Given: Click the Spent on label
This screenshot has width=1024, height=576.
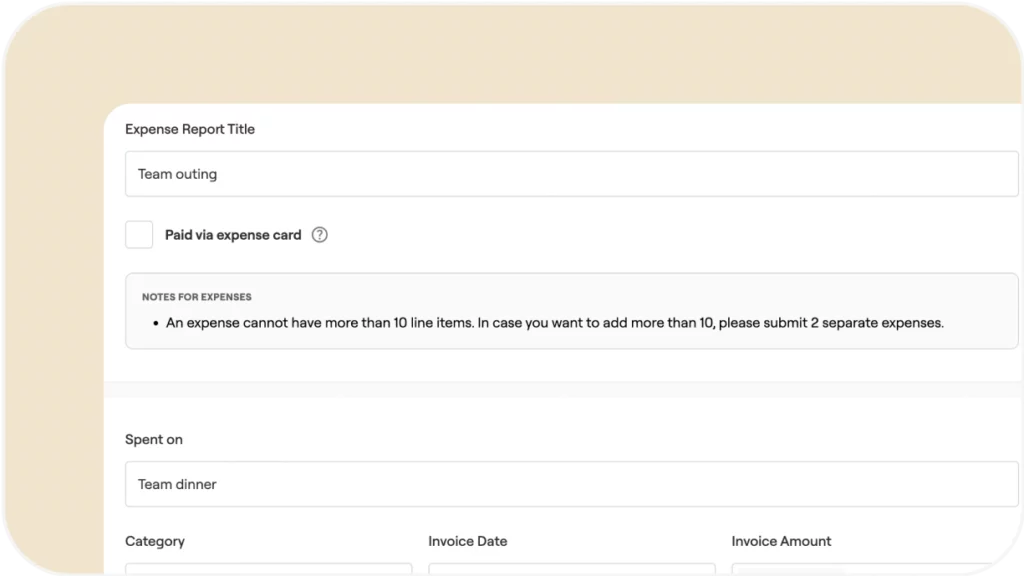Looking at the screenshot, I should pos(154,440).
